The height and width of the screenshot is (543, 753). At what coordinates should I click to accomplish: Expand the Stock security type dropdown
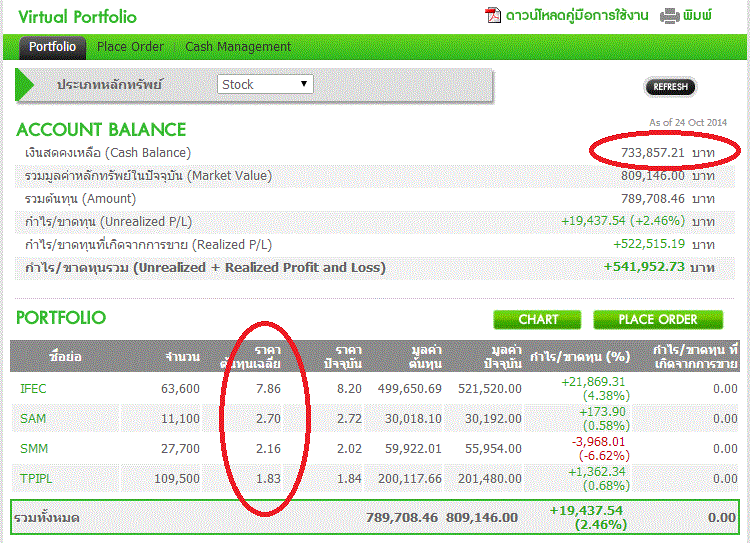point(265,84)
